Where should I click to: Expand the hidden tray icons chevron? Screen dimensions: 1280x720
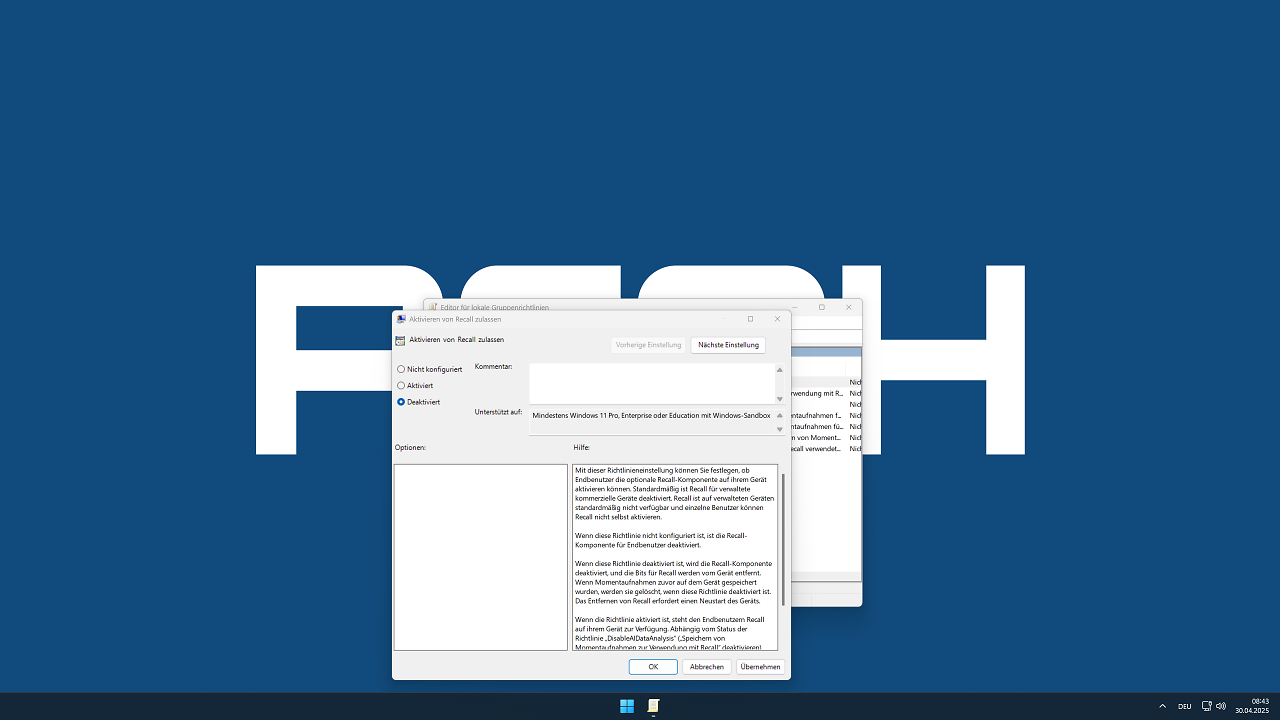tap(1162, 706)
